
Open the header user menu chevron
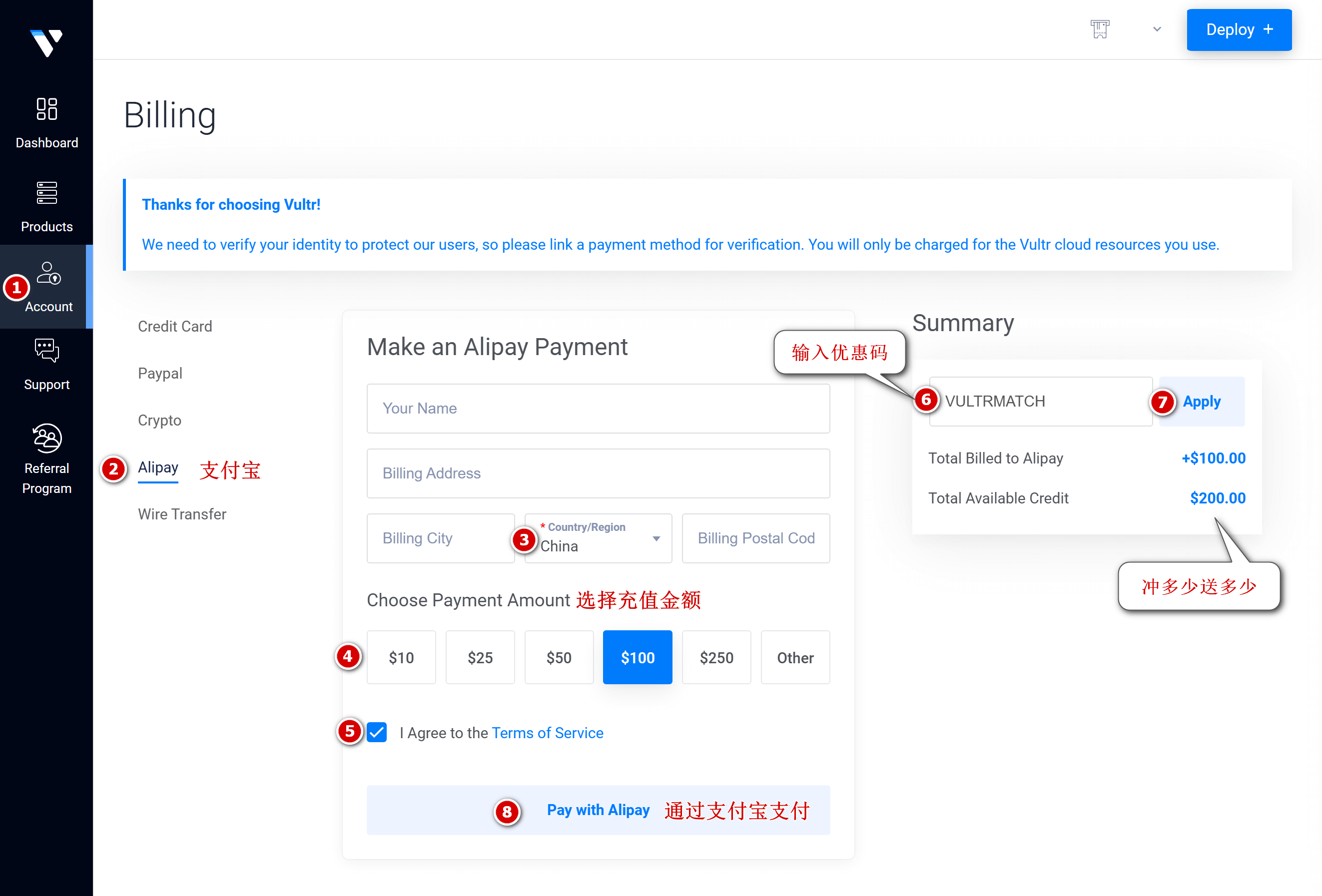[1157, 29]
